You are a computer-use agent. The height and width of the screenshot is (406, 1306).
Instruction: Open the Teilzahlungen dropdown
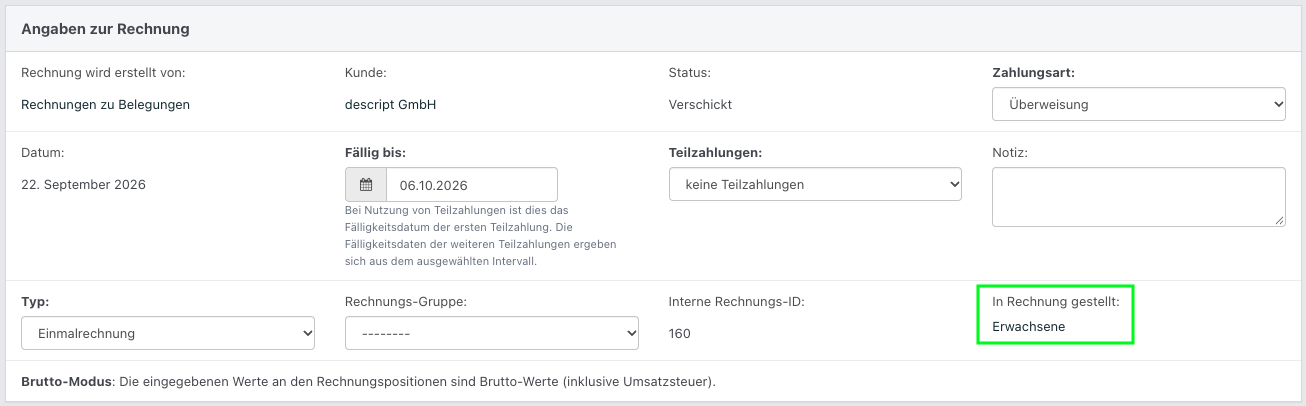[x=815, y=184]
